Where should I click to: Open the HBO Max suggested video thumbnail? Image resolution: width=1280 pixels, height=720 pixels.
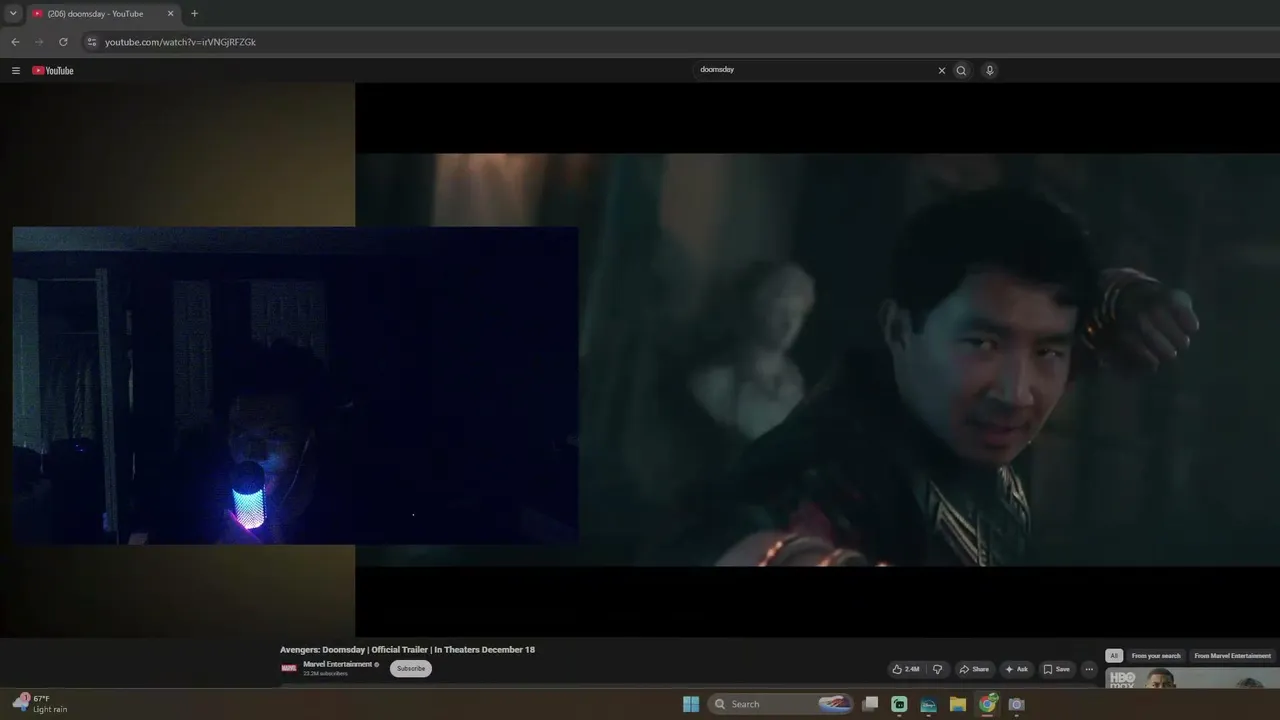pyautogui.click(x=1191, y=679)
